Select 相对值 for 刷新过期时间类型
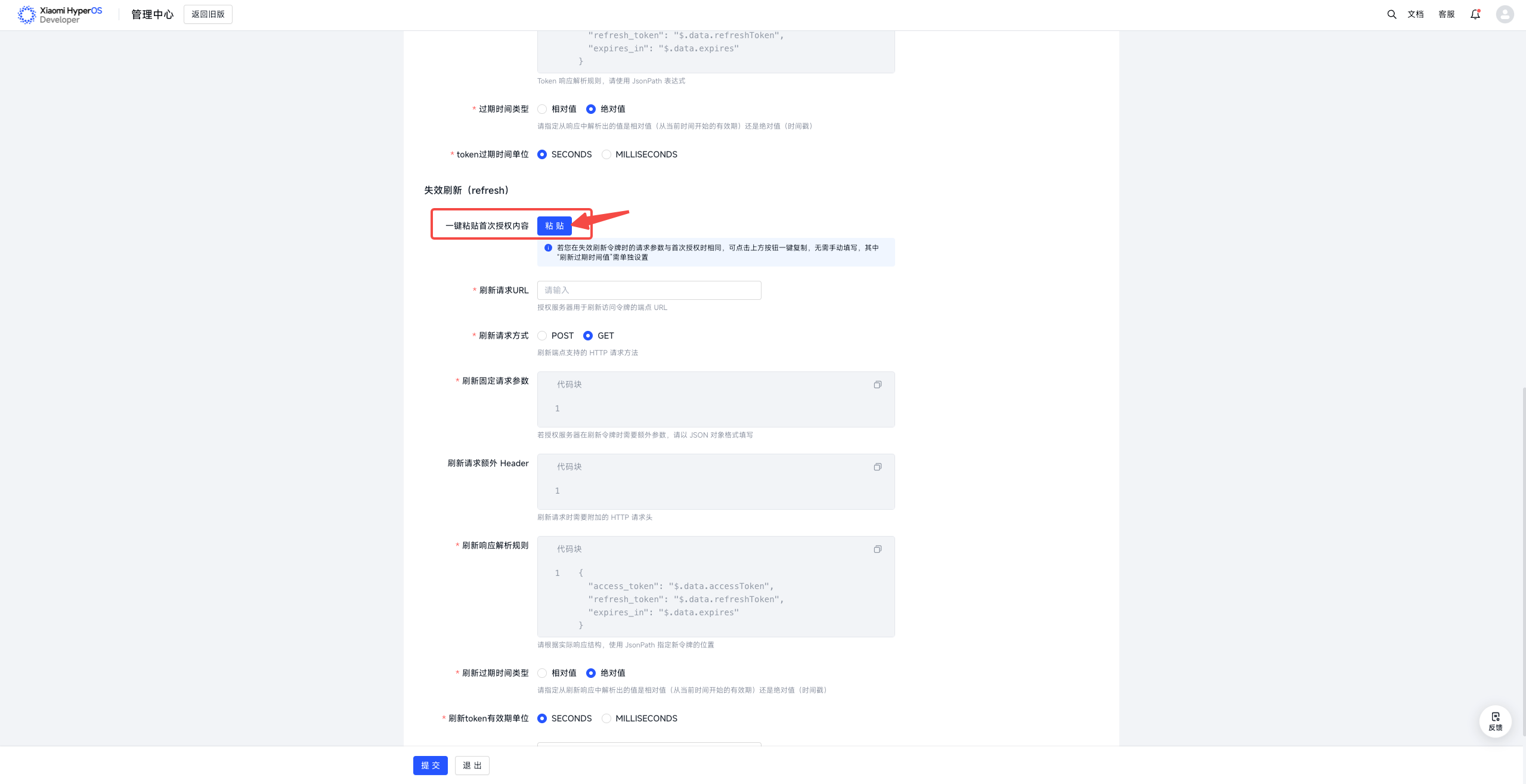This screenshot has height=784, width=1526. 542,673
